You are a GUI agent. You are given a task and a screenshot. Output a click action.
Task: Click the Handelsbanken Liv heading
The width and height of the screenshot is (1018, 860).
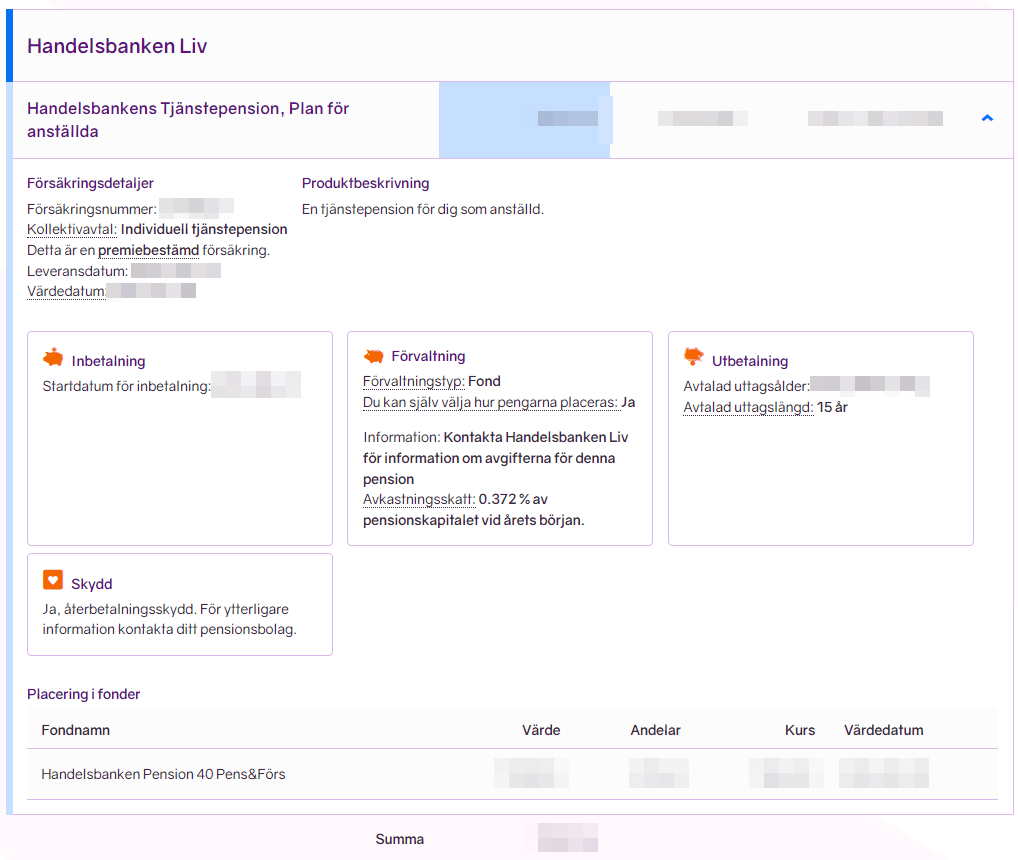(x=117, y=46)
